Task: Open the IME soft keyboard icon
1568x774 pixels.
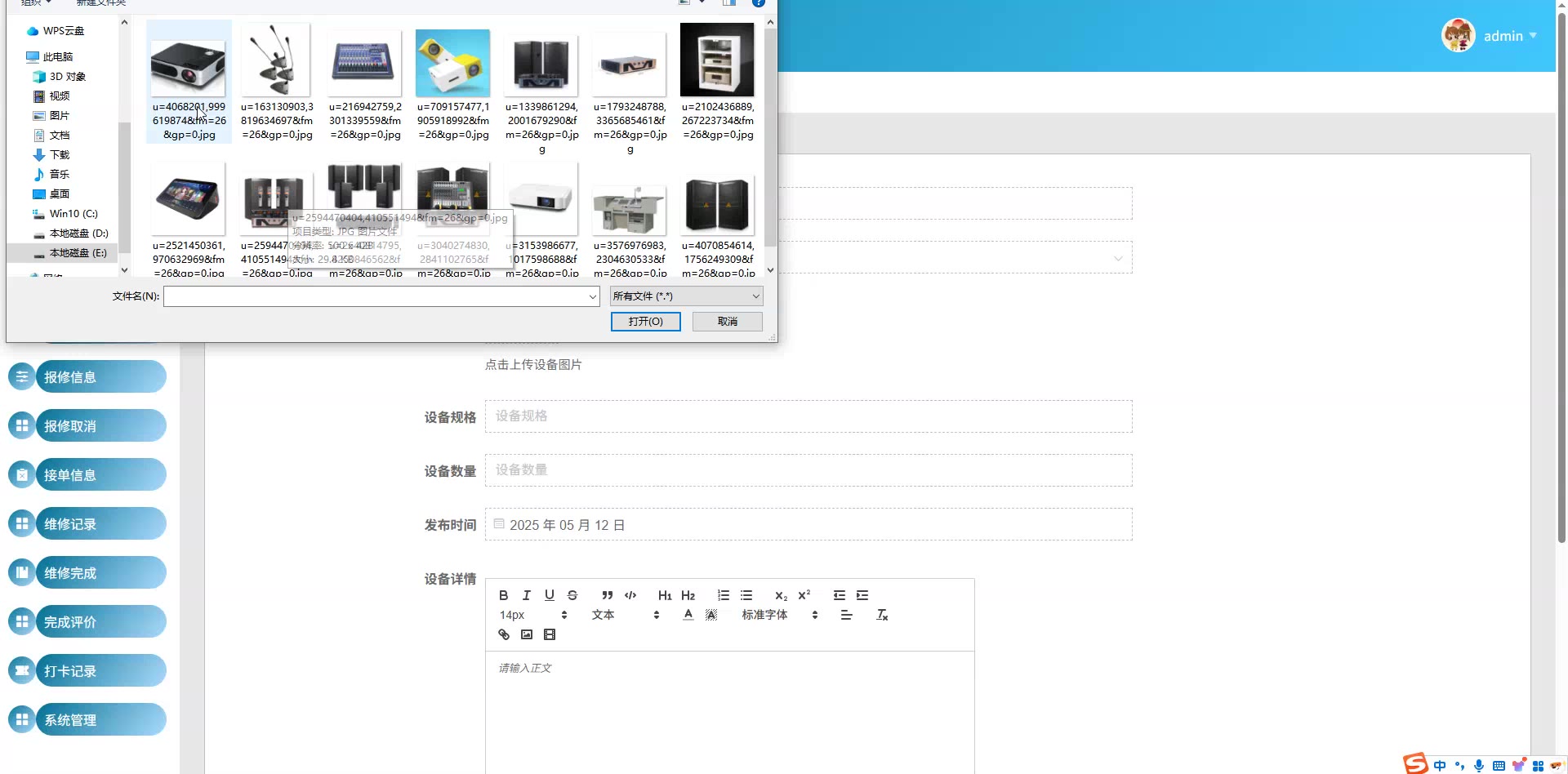Action: (x=1499, y=766)
